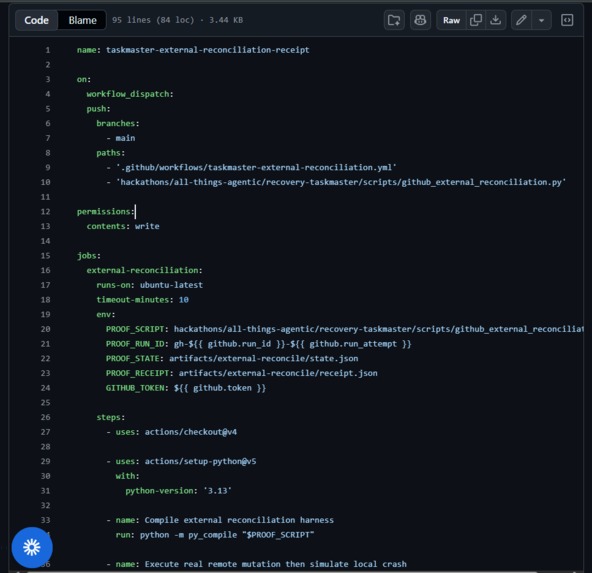Screen dimensions: 592x573
Task: Click 'runs-on: ubuntu-latest' line
Action: tap(150, 285)
